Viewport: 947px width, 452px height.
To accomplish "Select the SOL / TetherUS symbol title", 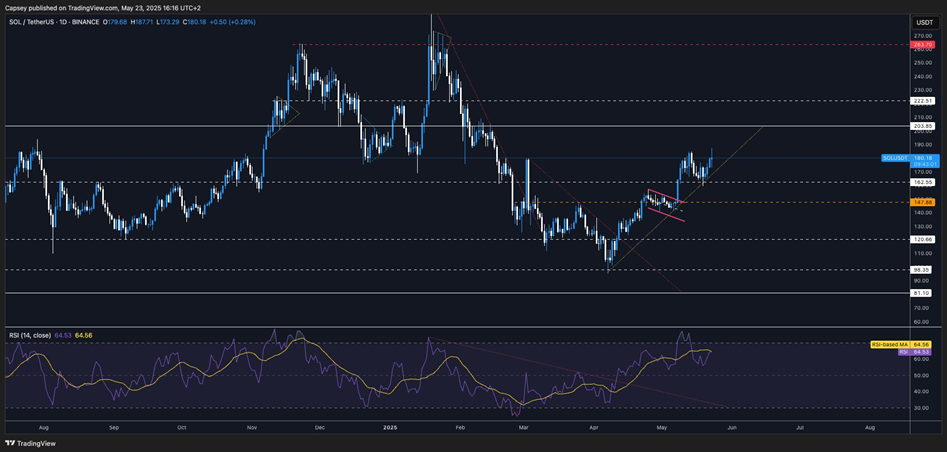I will click(x=52, y=22).
